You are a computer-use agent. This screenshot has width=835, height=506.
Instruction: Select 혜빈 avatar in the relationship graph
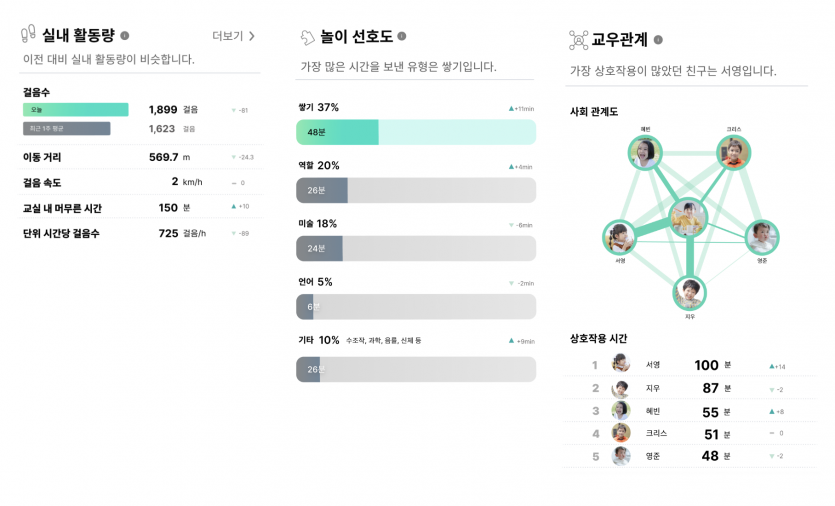point(645,153)
